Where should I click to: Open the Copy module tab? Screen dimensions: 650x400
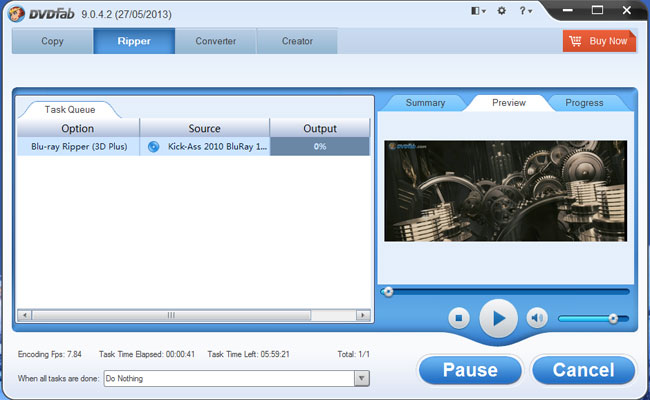point(52,41)
